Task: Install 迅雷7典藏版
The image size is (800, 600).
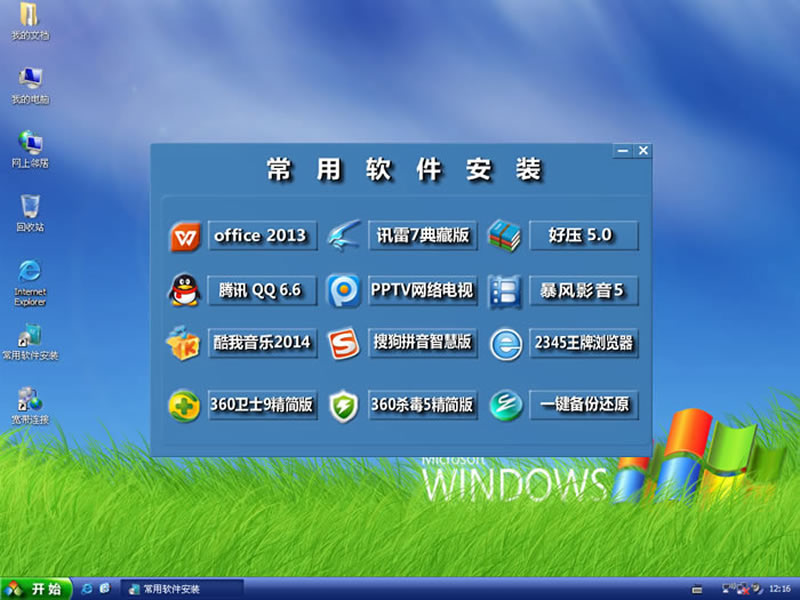Action: (422, 235)
